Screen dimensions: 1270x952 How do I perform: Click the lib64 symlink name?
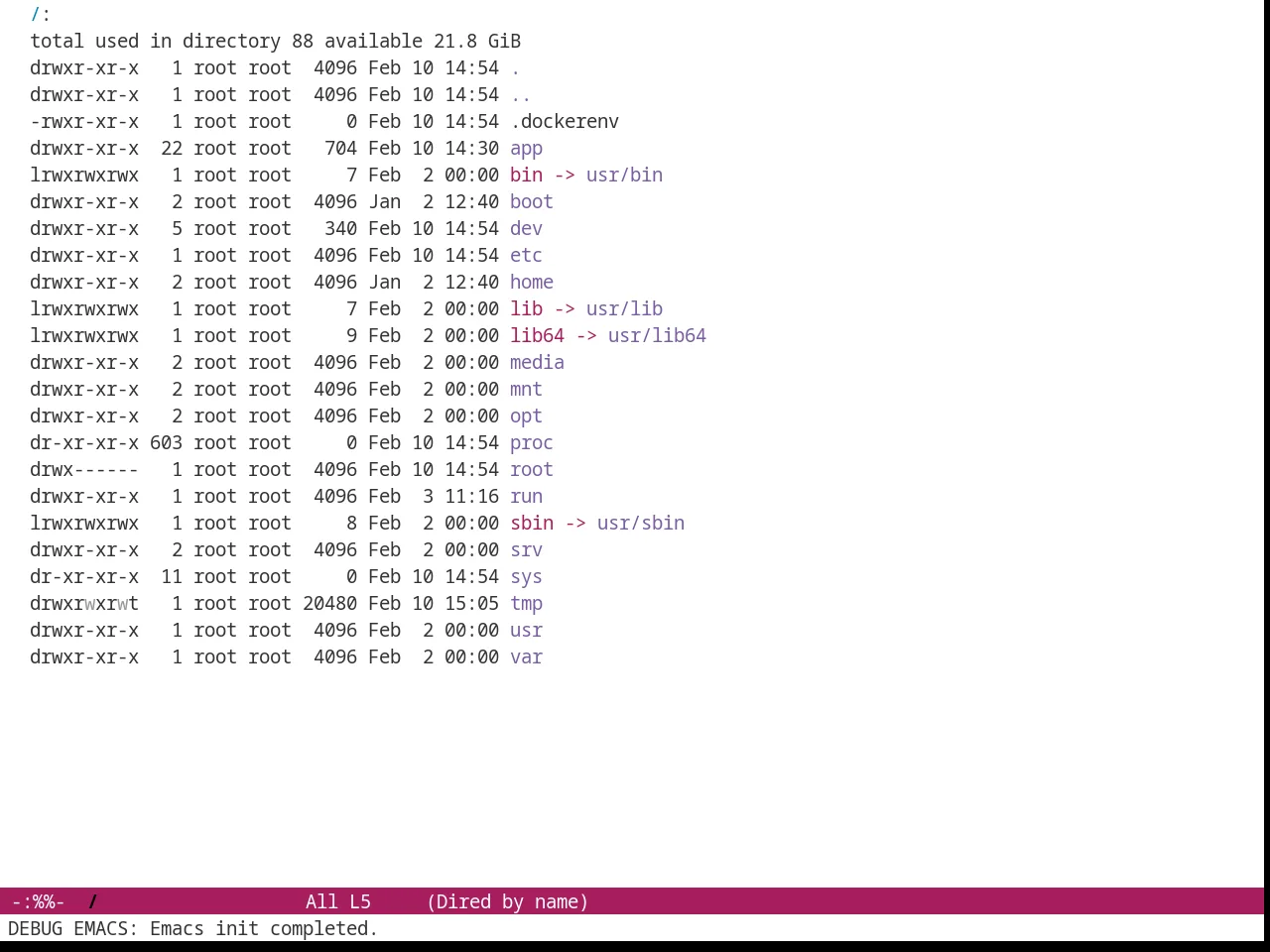point(537,335)
